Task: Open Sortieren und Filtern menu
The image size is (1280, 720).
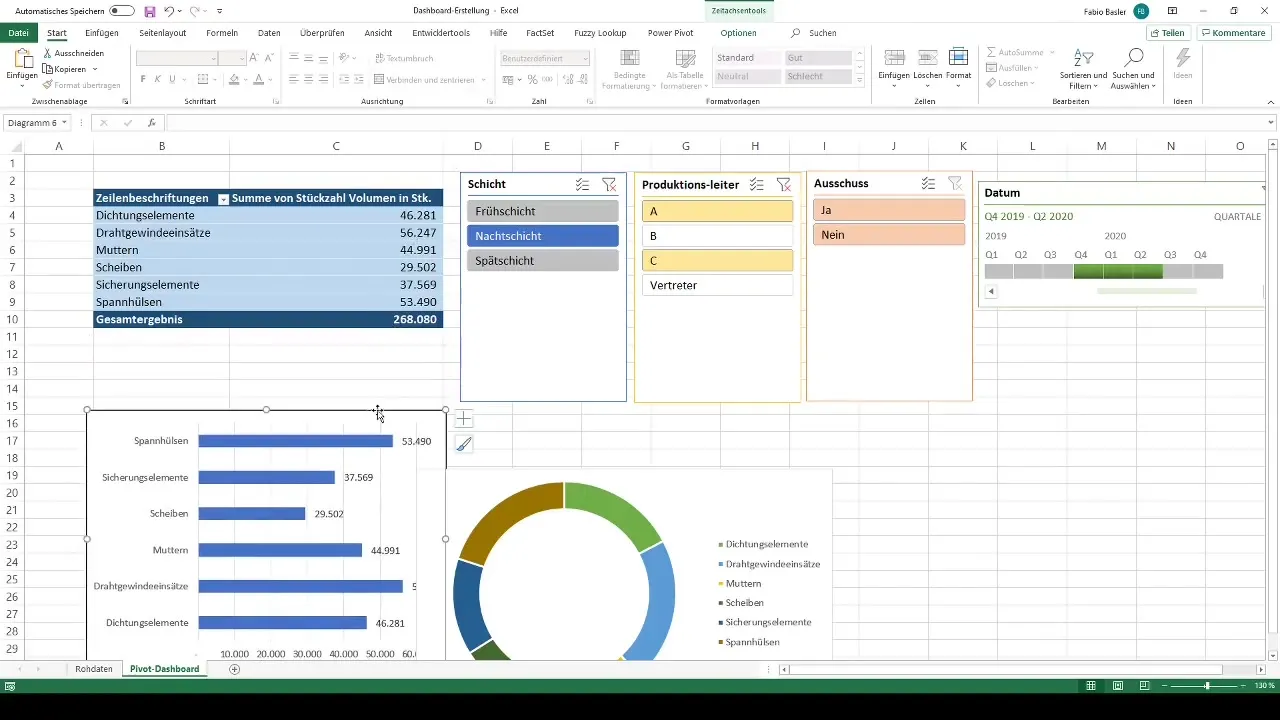Action: click(x=1083, y=68)
